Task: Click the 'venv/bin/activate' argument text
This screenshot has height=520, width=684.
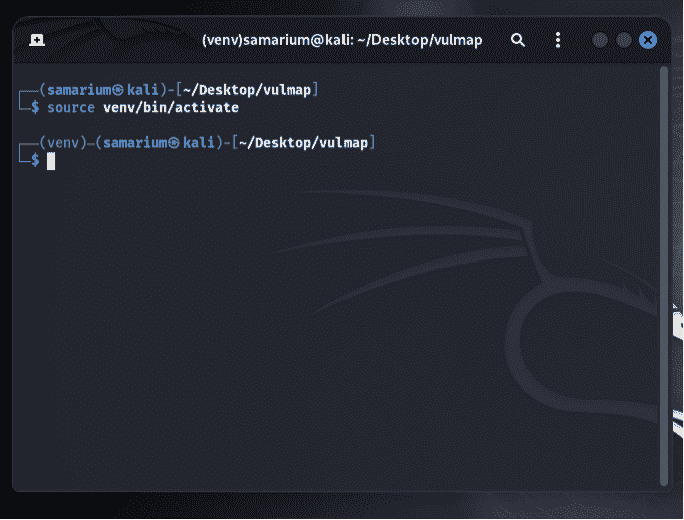Action: 171,108
